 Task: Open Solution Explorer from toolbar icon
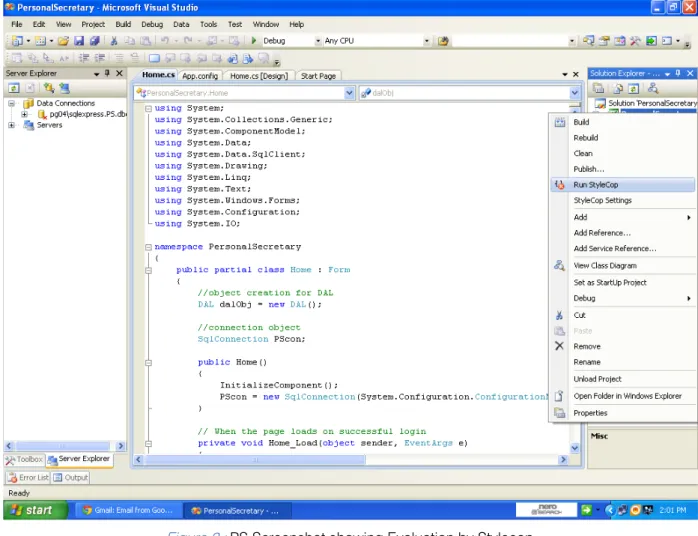point(588,41)
